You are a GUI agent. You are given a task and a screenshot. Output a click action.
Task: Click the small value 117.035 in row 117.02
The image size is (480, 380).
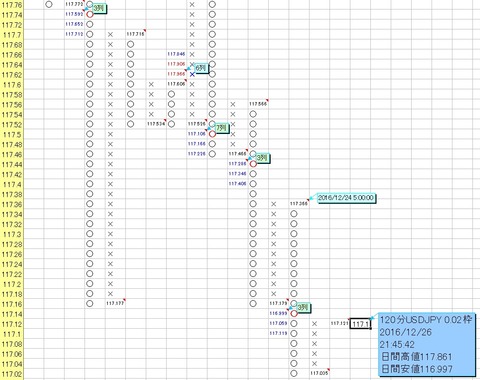click(x=319, y=373)
